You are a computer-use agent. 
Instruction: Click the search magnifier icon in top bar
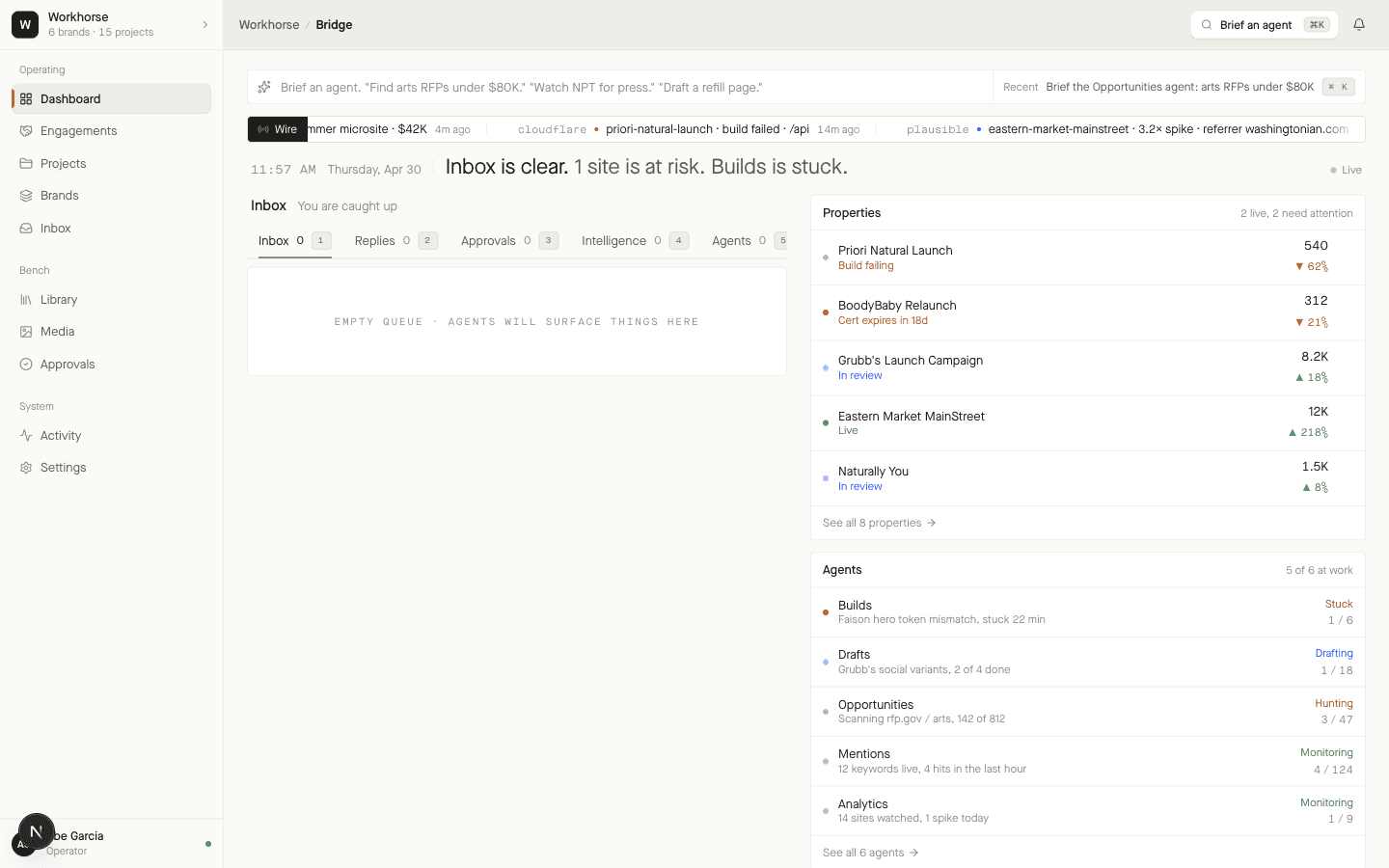[x=1207, y=25]
